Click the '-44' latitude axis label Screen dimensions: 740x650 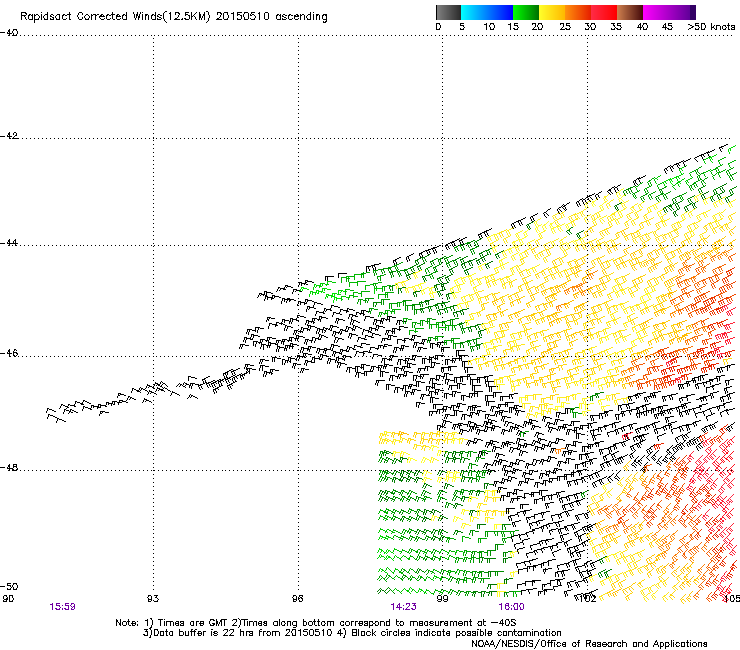tap(9, 243)
